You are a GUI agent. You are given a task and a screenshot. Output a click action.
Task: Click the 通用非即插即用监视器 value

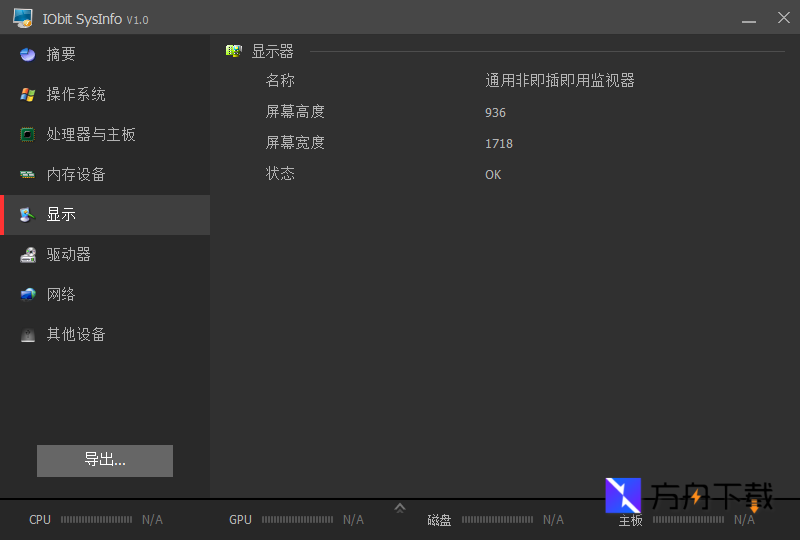point(560,81)
